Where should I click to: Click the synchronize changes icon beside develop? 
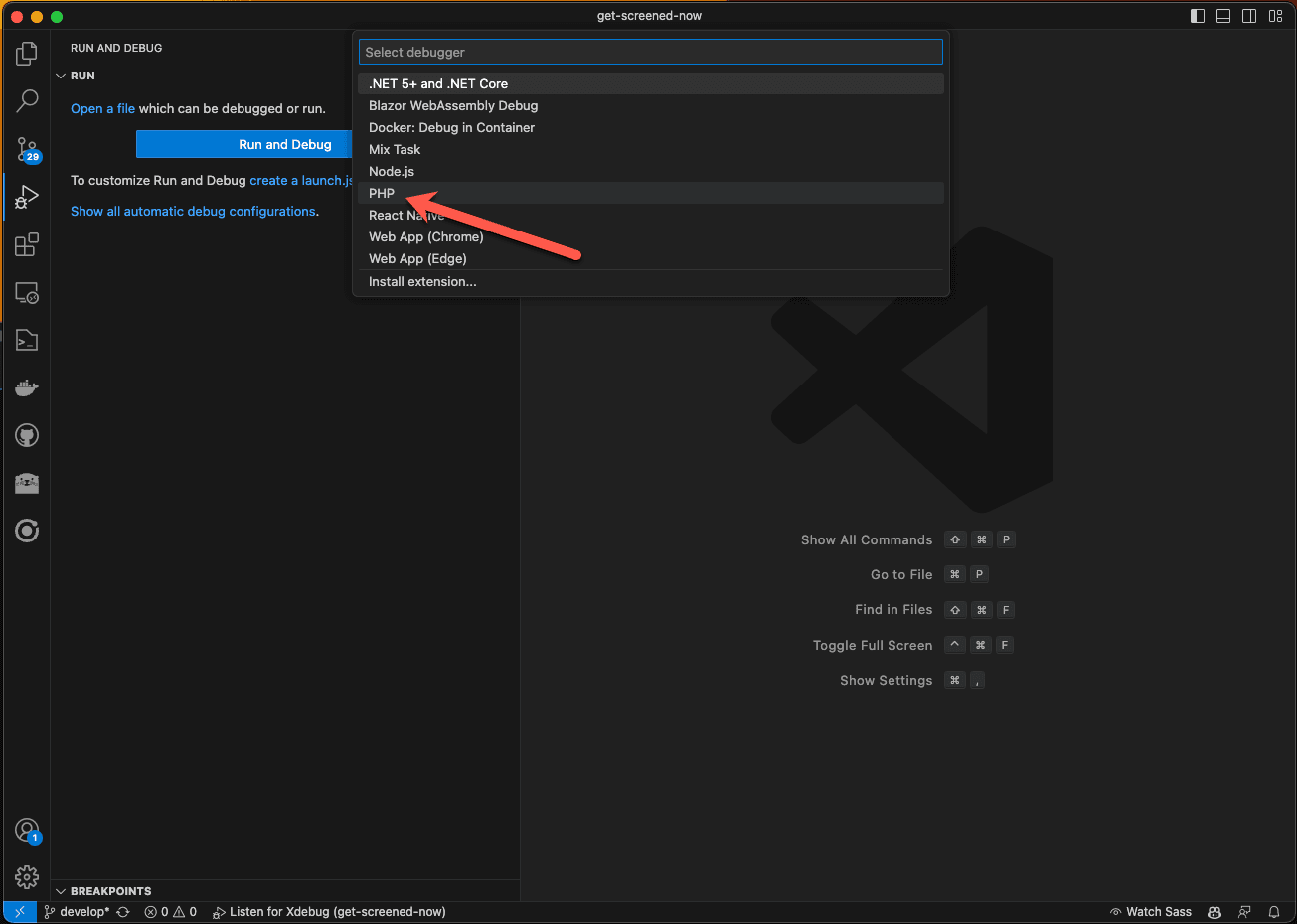[x=122, y=911]
